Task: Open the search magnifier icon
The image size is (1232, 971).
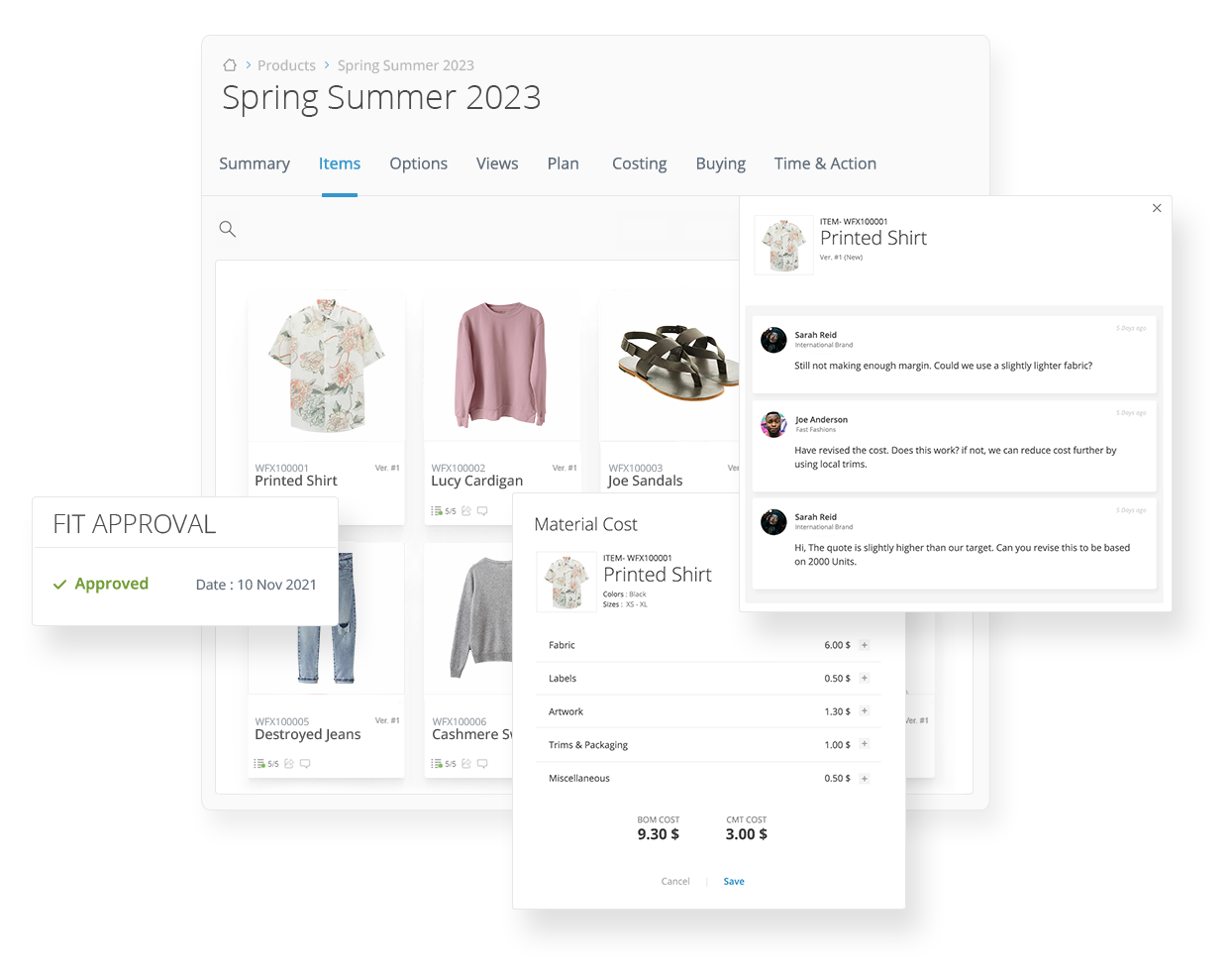Action: pyautogui.click(x=227, y=229)
